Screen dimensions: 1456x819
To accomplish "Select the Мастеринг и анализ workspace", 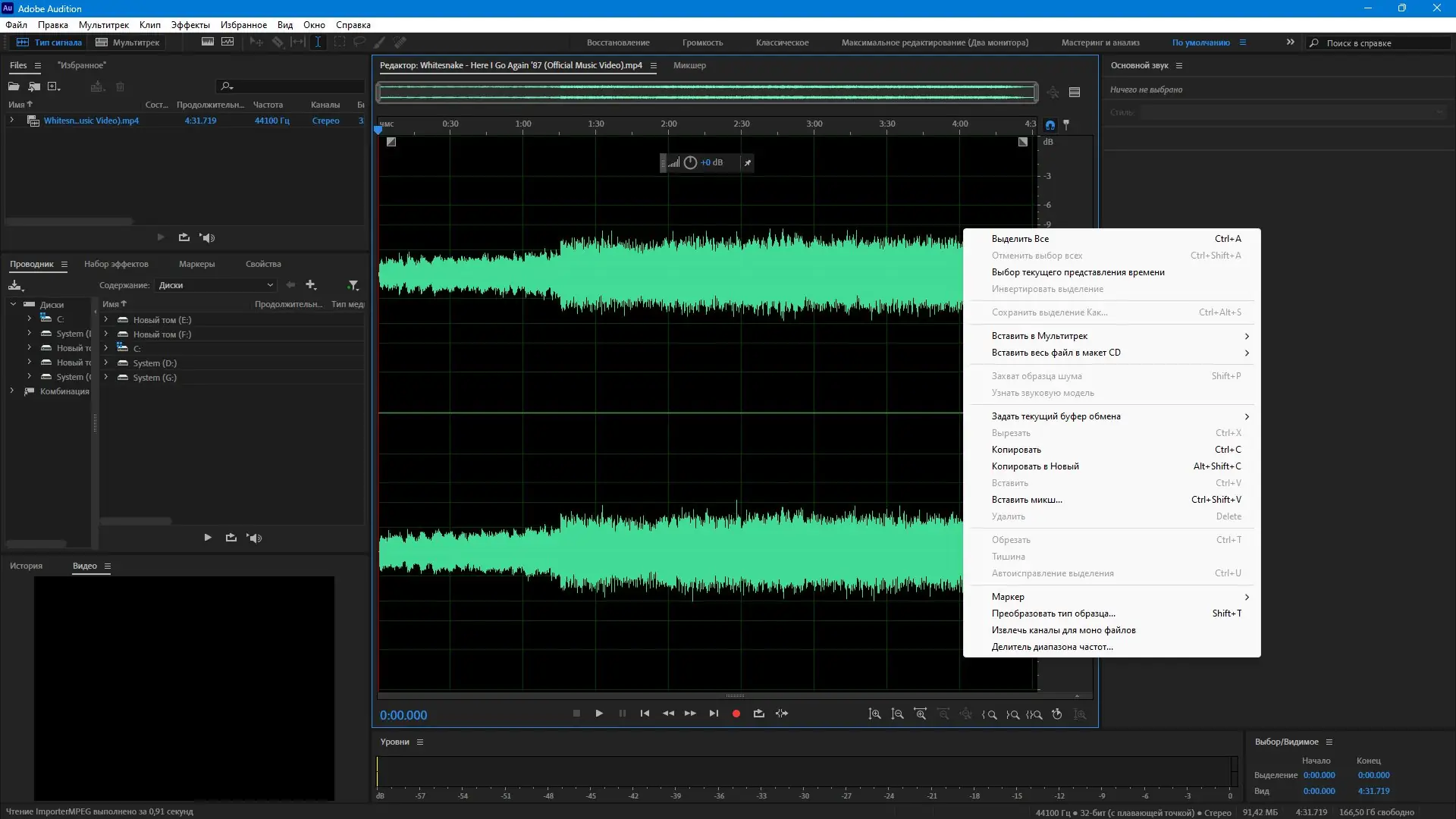I will (1100, 42).
